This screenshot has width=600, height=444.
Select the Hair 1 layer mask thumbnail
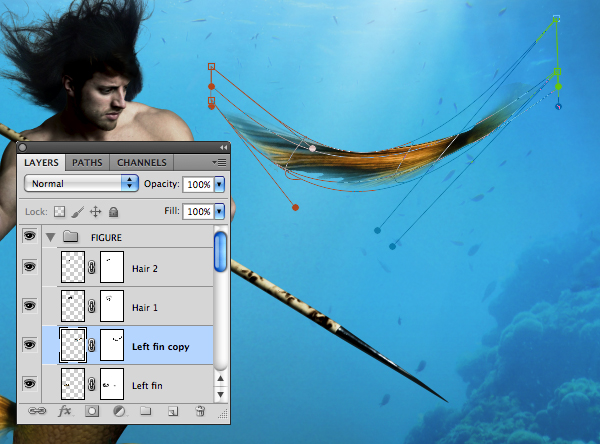(x=112, y=306)
